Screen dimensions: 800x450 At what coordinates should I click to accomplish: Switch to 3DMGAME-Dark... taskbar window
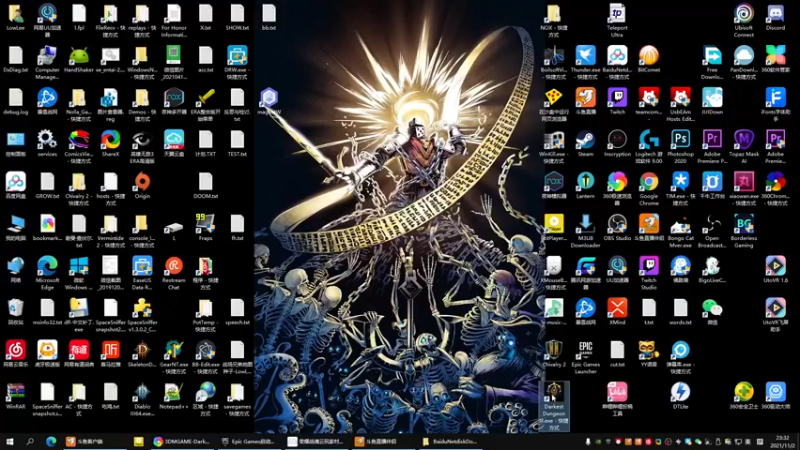coord(182,441)
